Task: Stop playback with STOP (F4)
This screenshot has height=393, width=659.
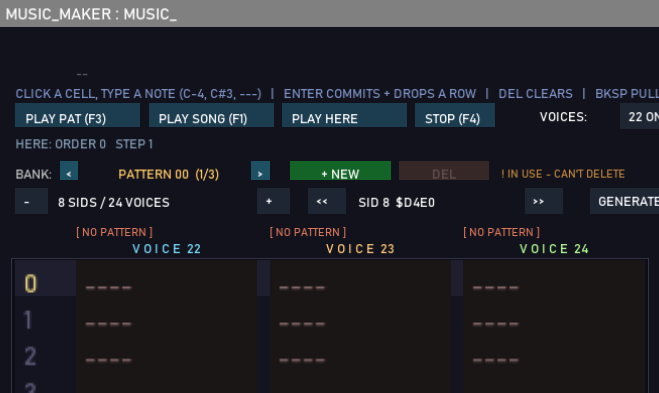Action: [455, 116]
